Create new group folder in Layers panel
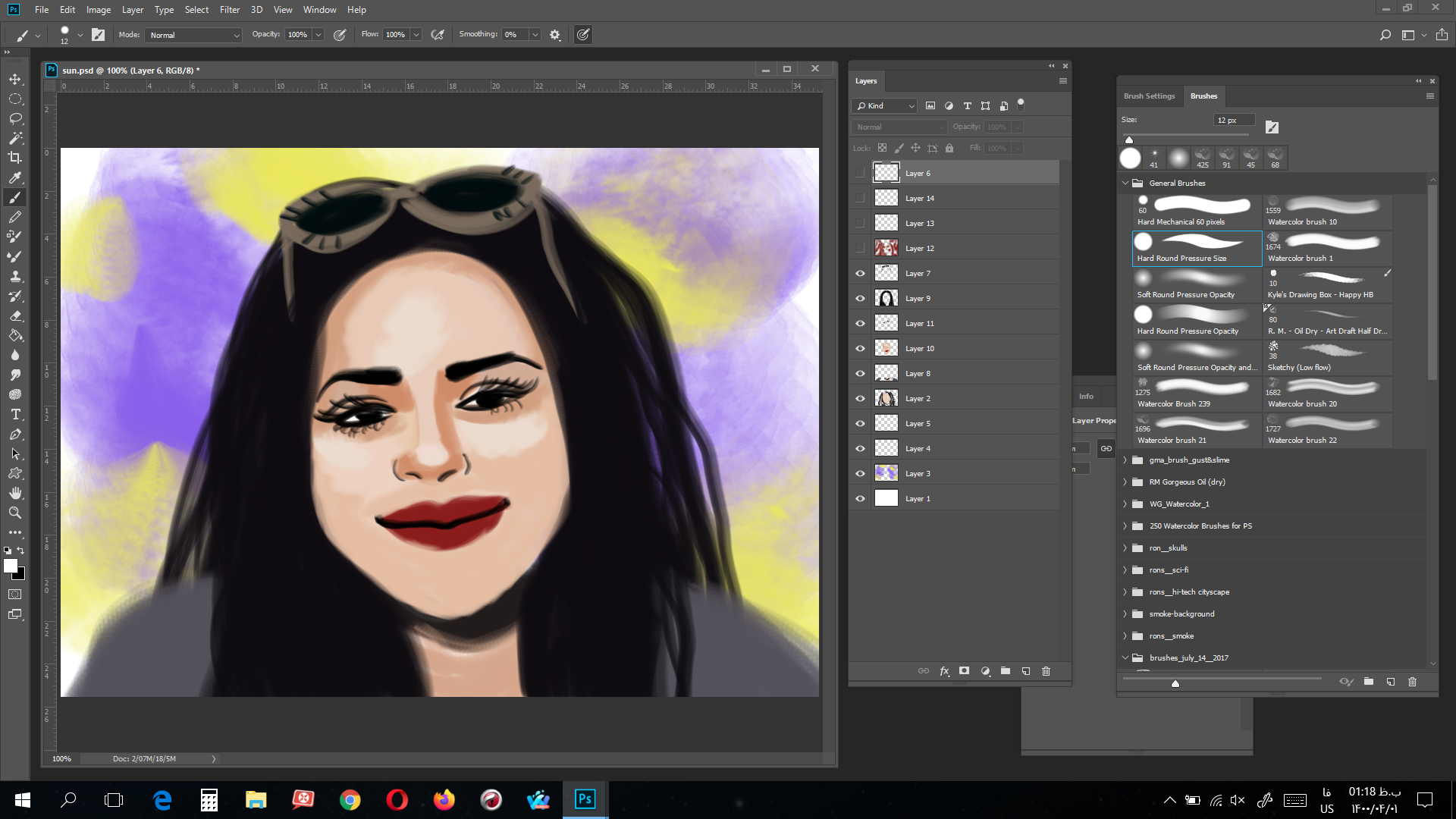Viewport: 1456px width, 819px height. click(x=1006, y=671)
